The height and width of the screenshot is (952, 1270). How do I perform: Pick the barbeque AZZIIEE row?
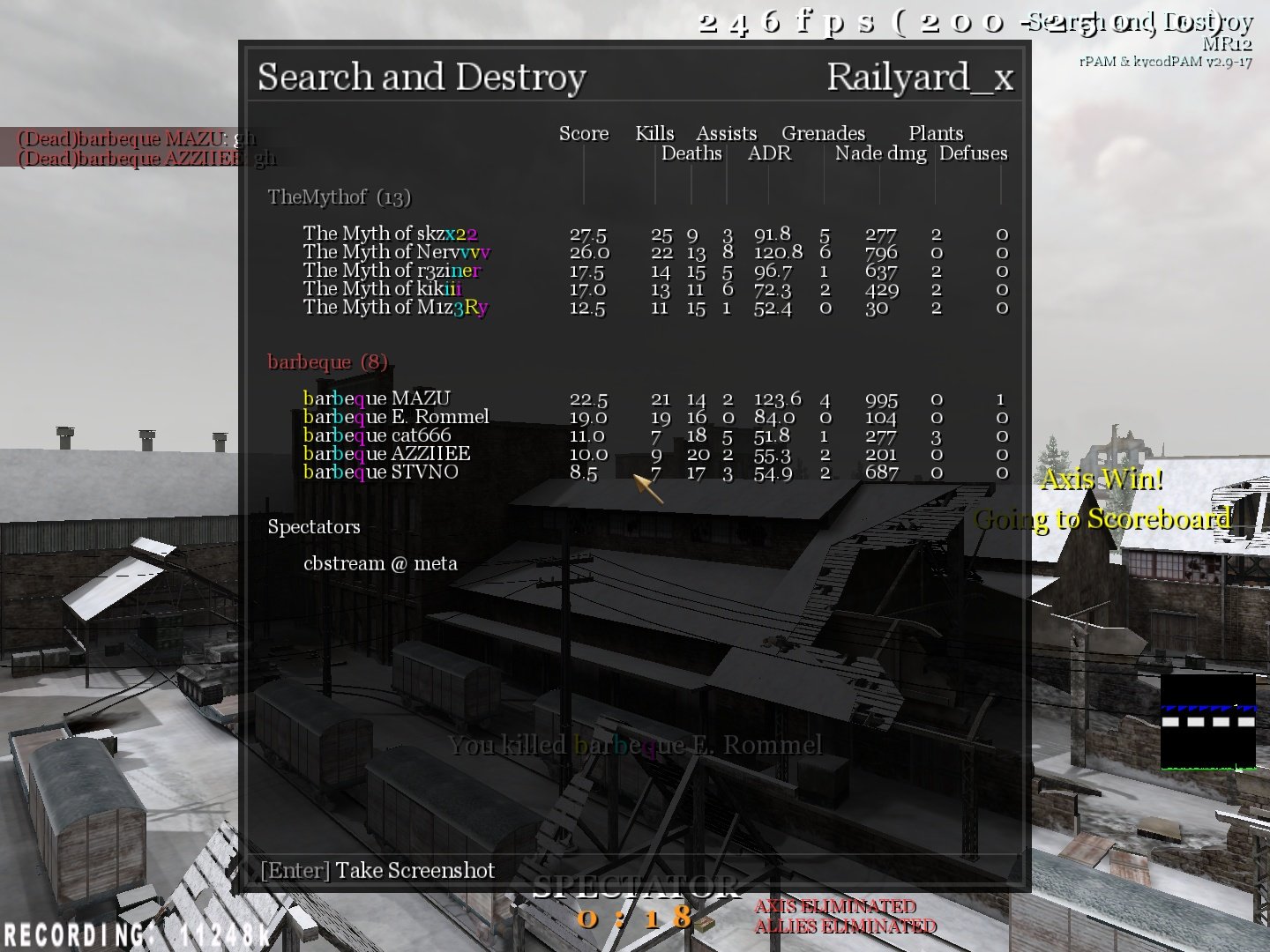click(x=386, y=454)
